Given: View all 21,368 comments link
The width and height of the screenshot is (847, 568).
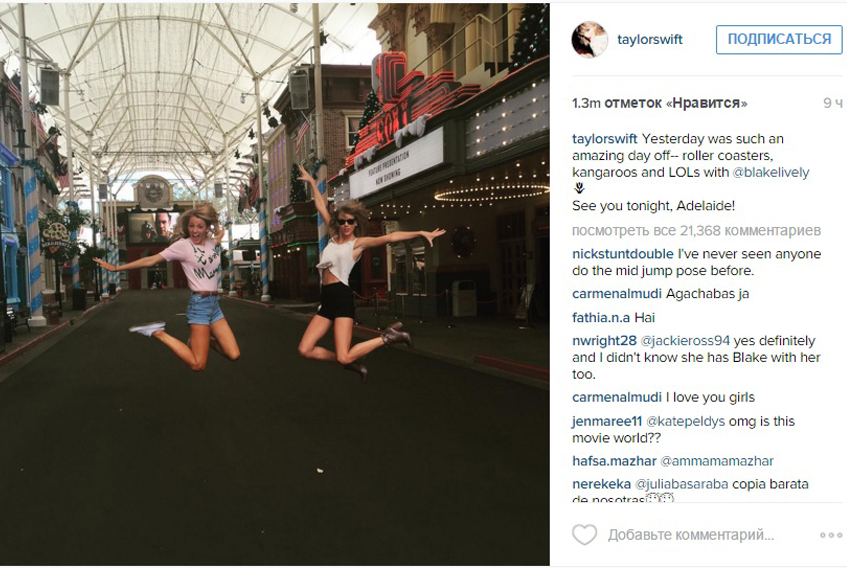Looking at the screenshot, I should [696, 231].
